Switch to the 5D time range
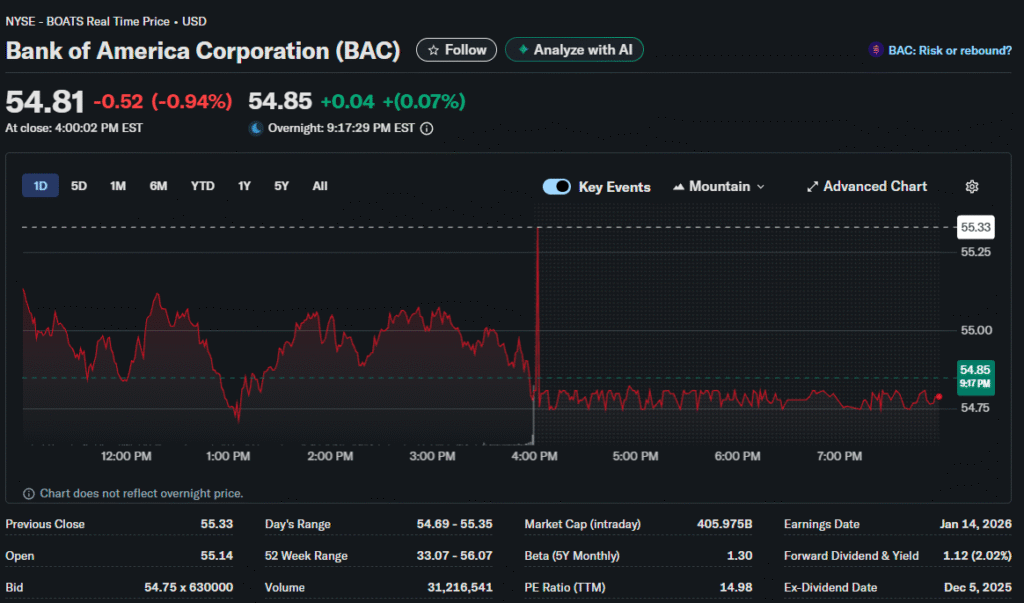The height and width of the screenshot is (603, 1024). (79, 186)
